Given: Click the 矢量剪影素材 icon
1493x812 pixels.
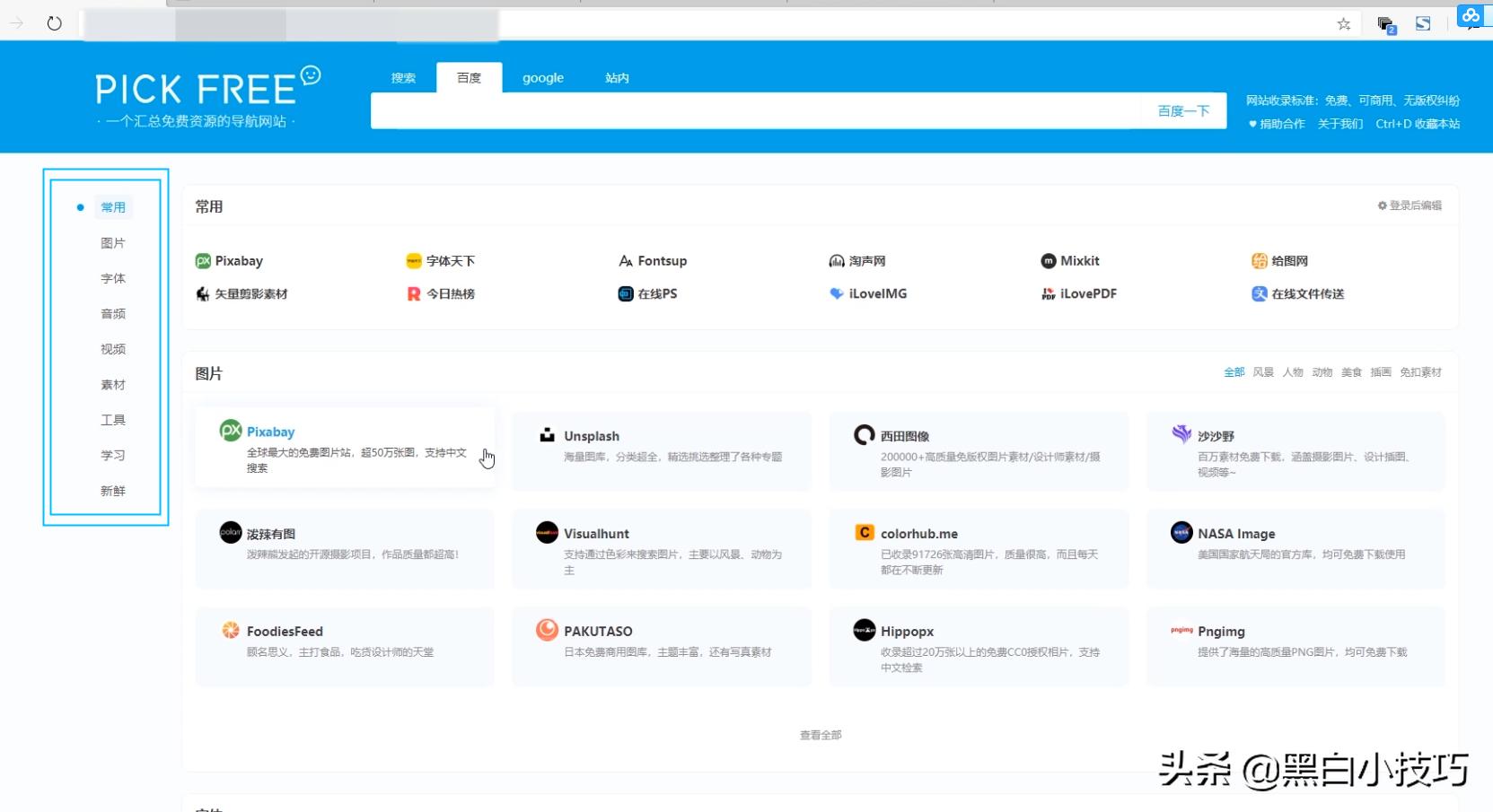Looking at the screenshot, I should tap(203, 294).
